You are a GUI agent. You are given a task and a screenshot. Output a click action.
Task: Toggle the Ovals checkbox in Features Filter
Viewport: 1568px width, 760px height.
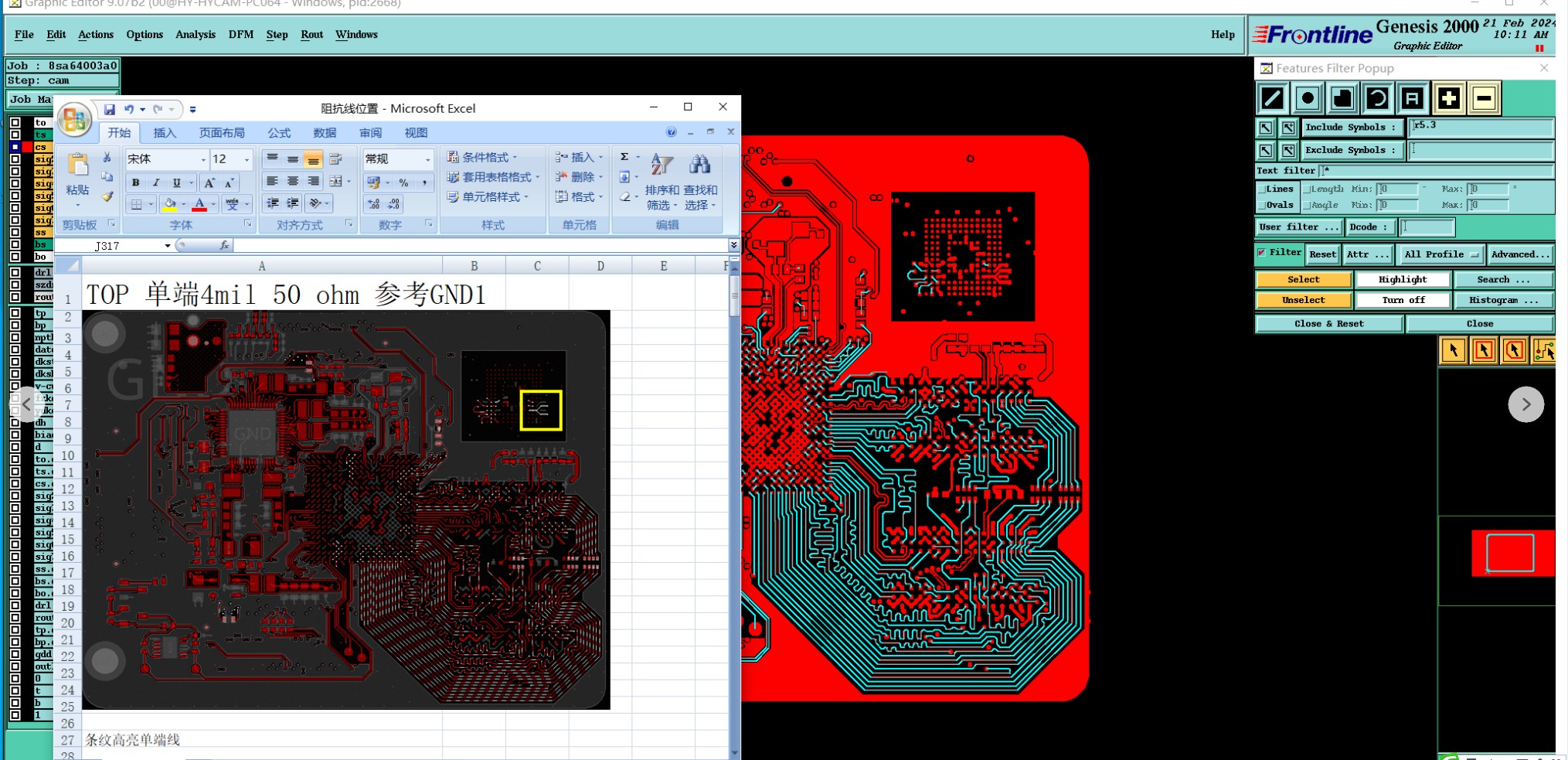tap(1261, 205)
